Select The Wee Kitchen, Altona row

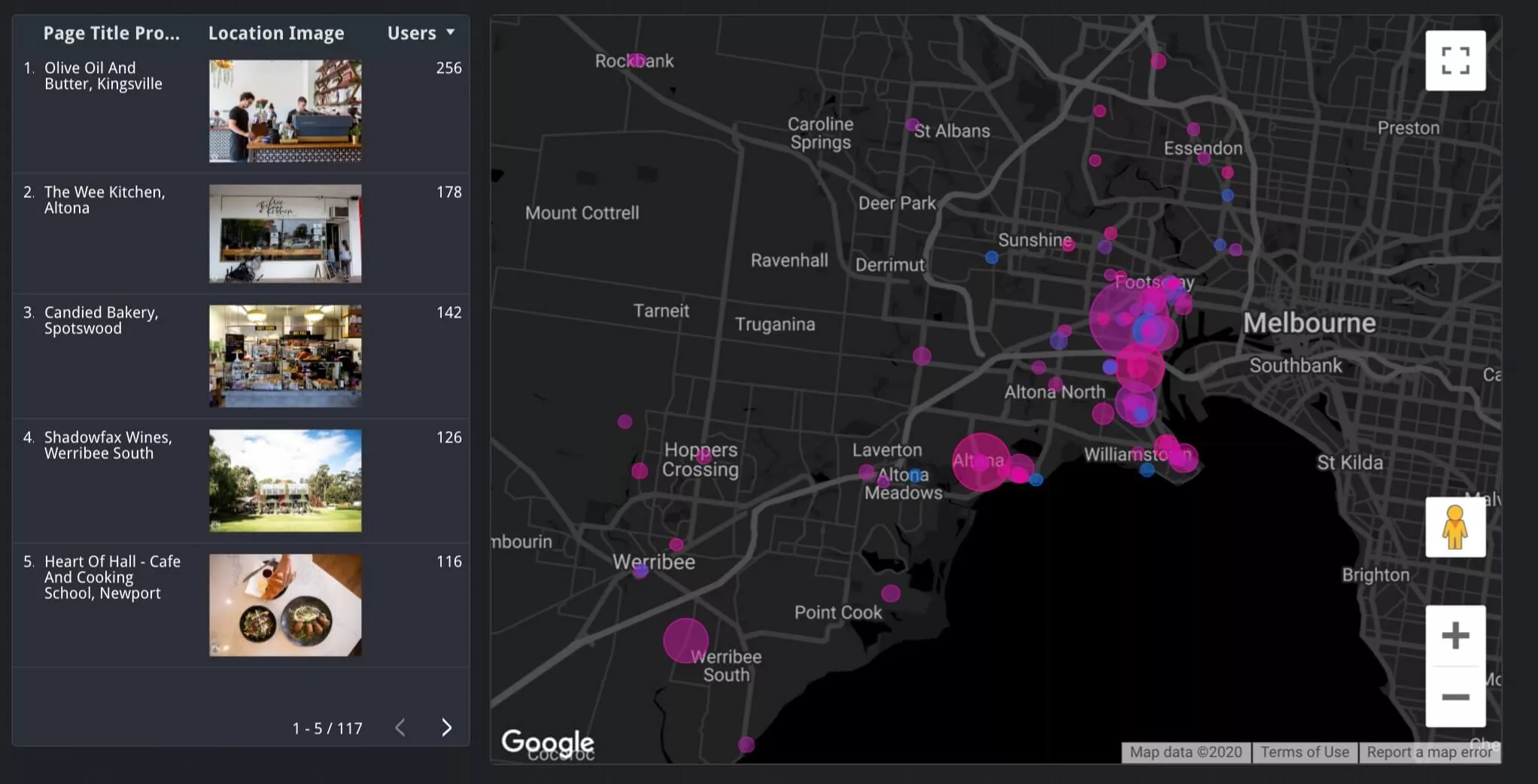[241, 234]
